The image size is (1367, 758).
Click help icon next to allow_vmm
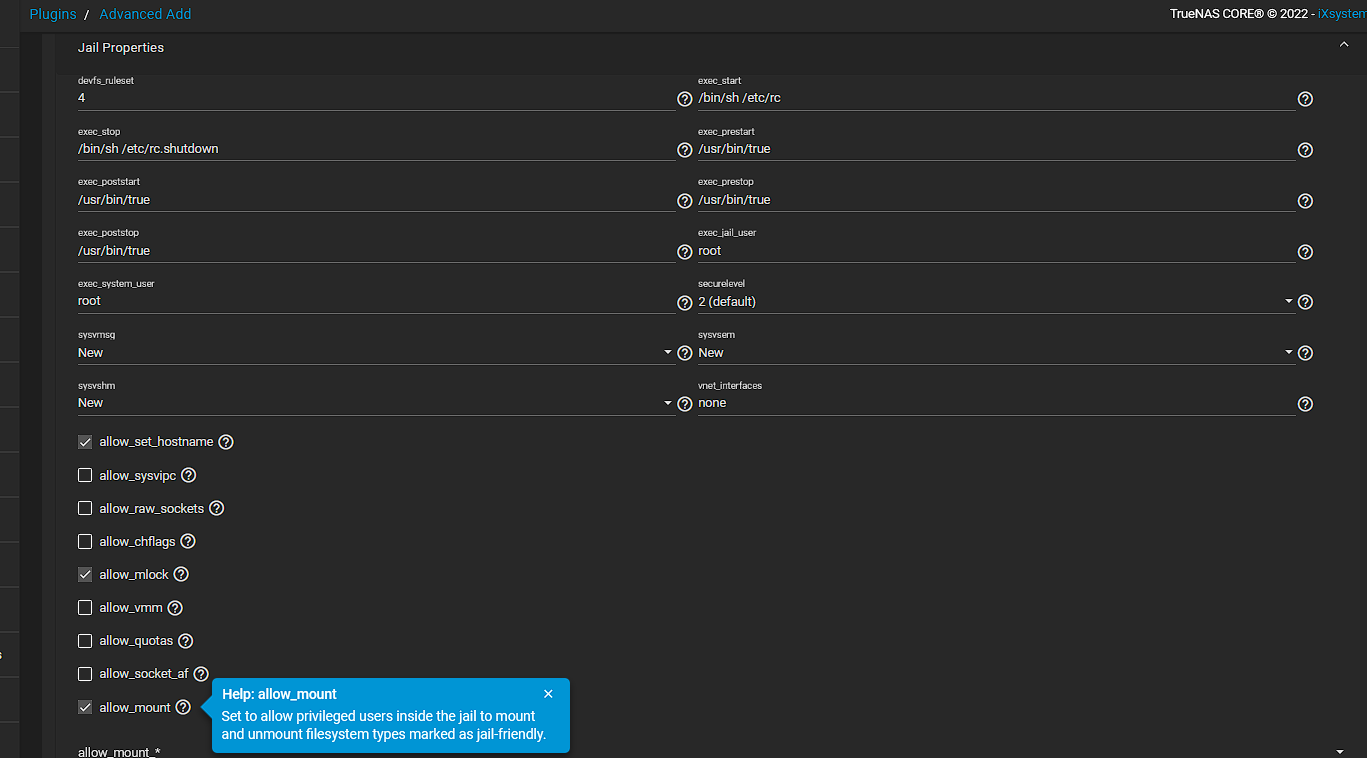(175, 607)
